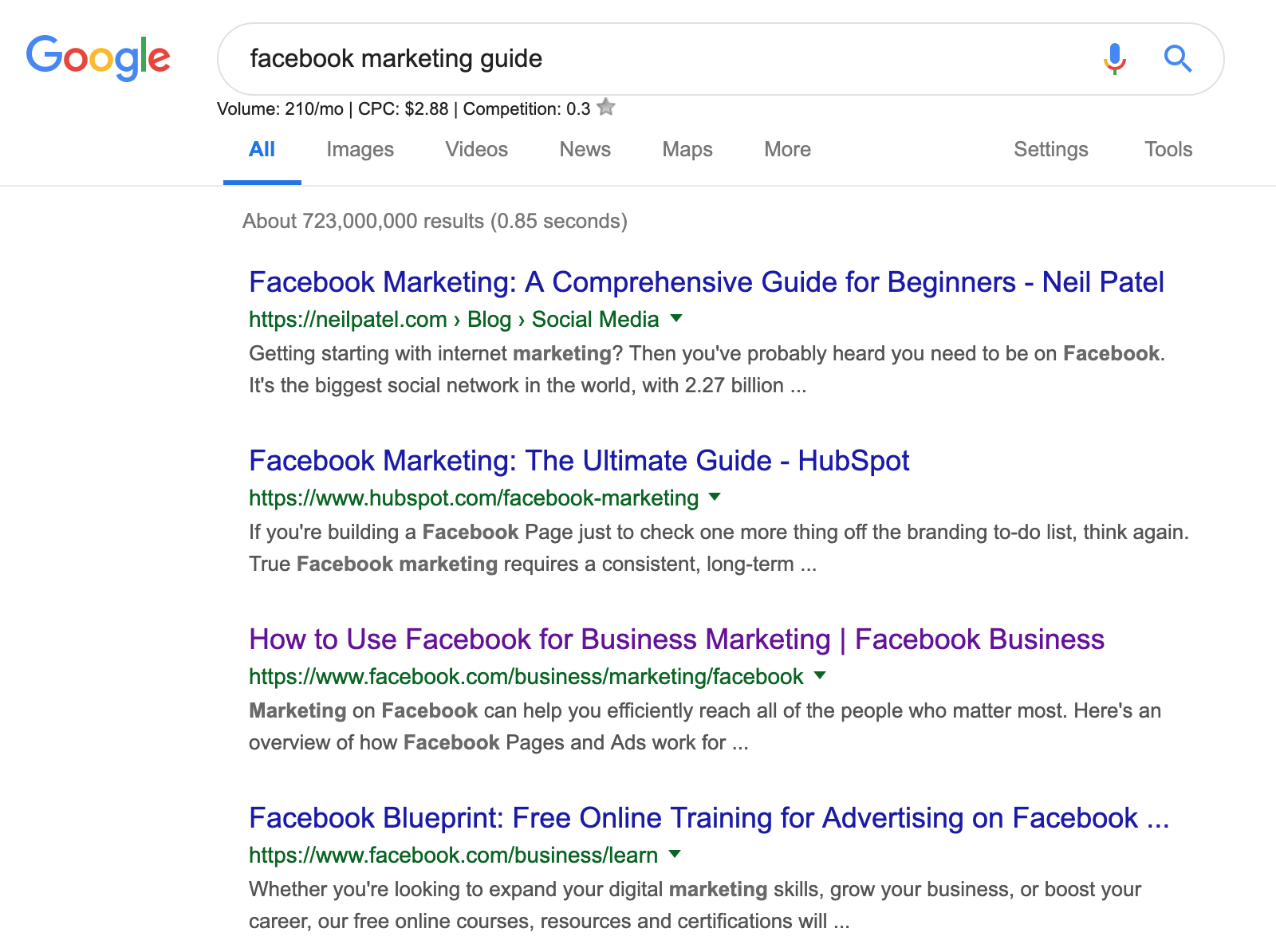Open the Facebook Blueprint training result

(x=708, y=818)
